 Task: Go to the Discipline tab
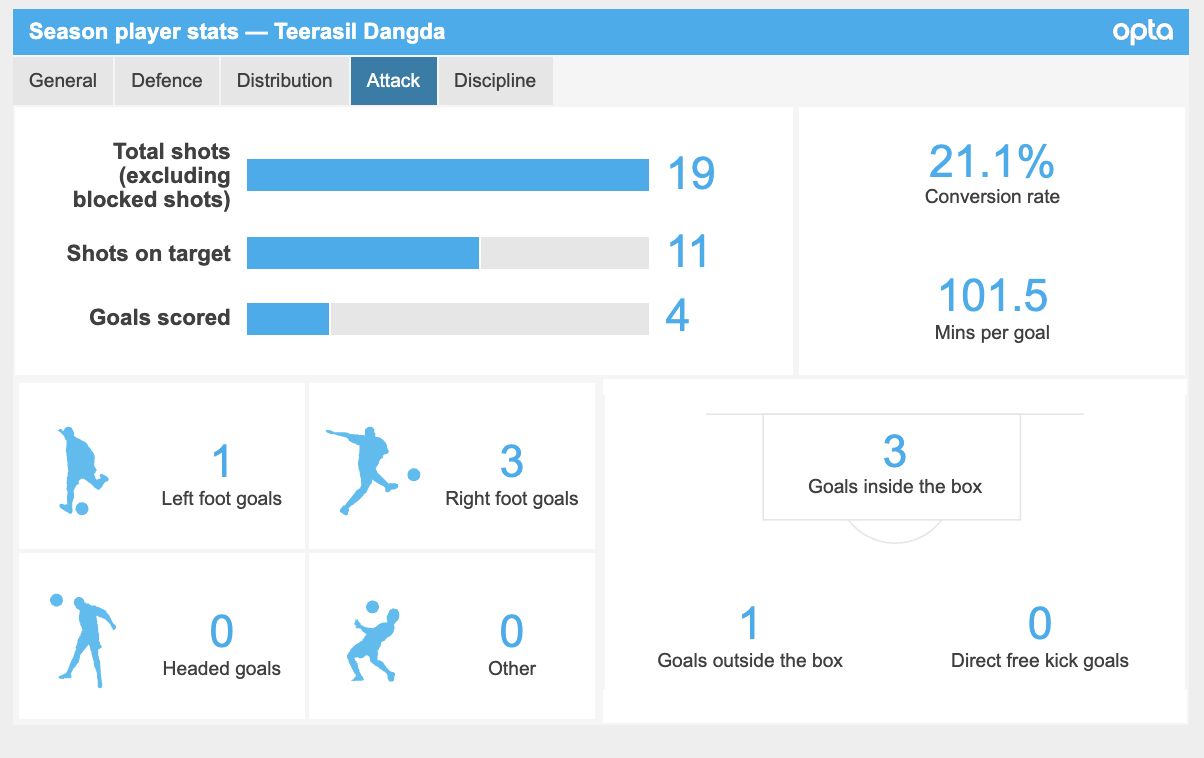(x=495, y=81)
